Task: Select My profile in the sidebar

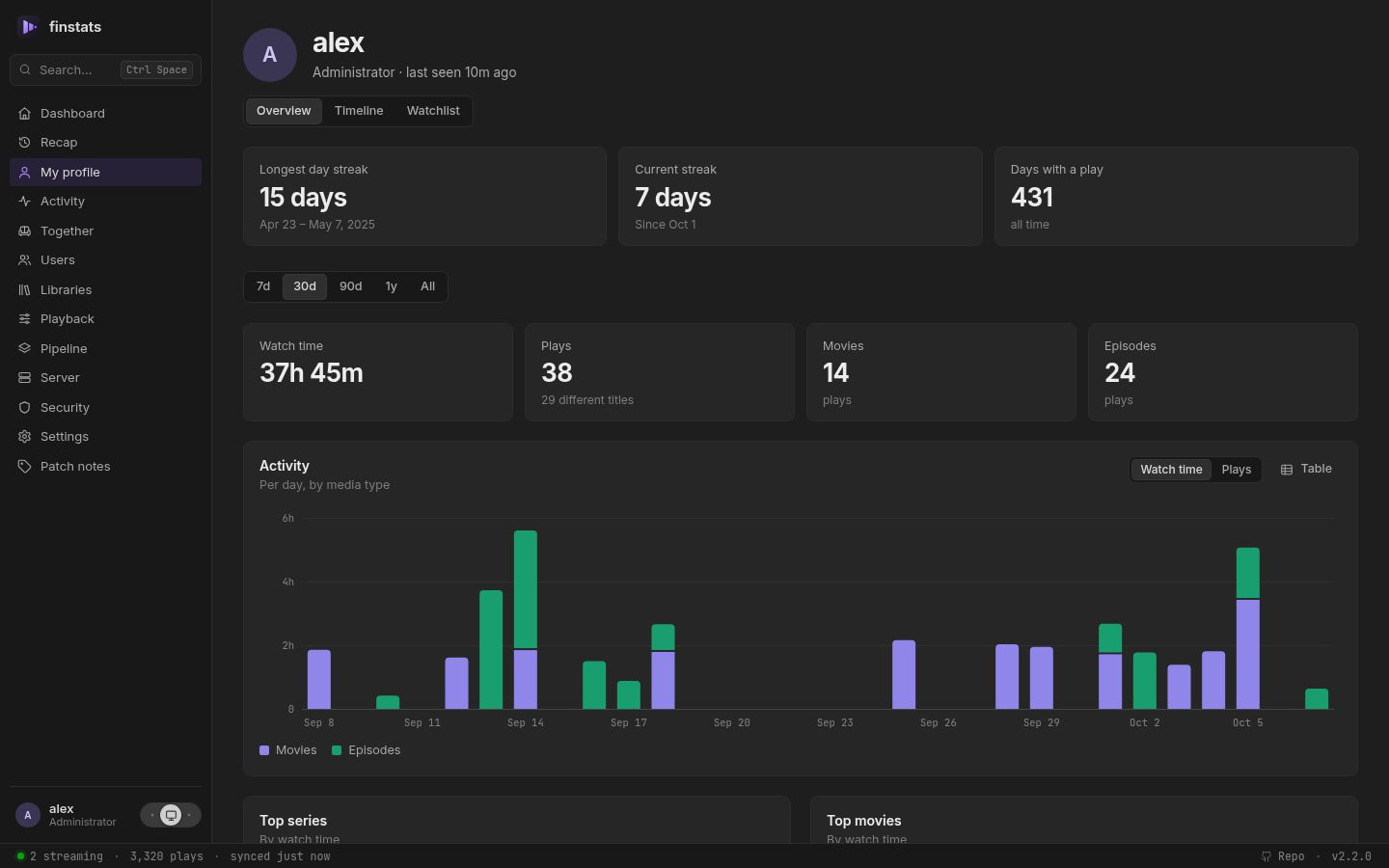Action: (105, 173)
